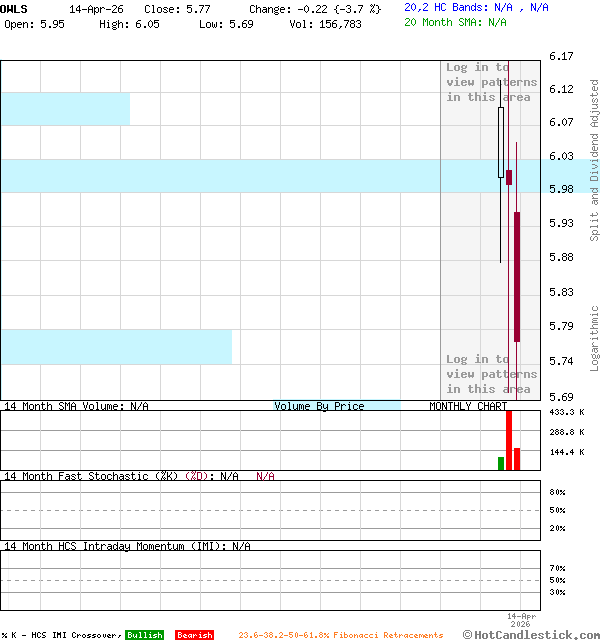The height and width of the screenshot is (640, 600).
Task: Click the bottom light blue volume-by-price bar
Action: point(116,347)
